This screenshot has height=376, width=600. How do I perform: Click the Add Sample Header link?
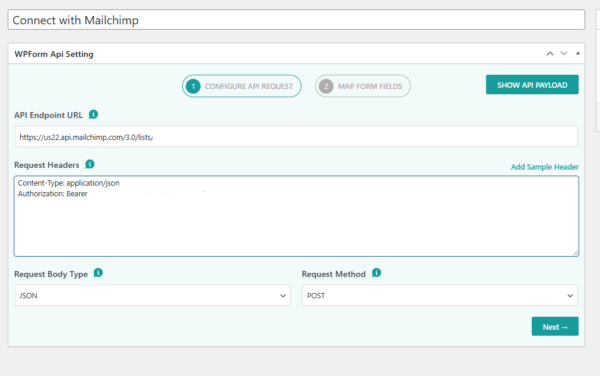pos(545,167)
